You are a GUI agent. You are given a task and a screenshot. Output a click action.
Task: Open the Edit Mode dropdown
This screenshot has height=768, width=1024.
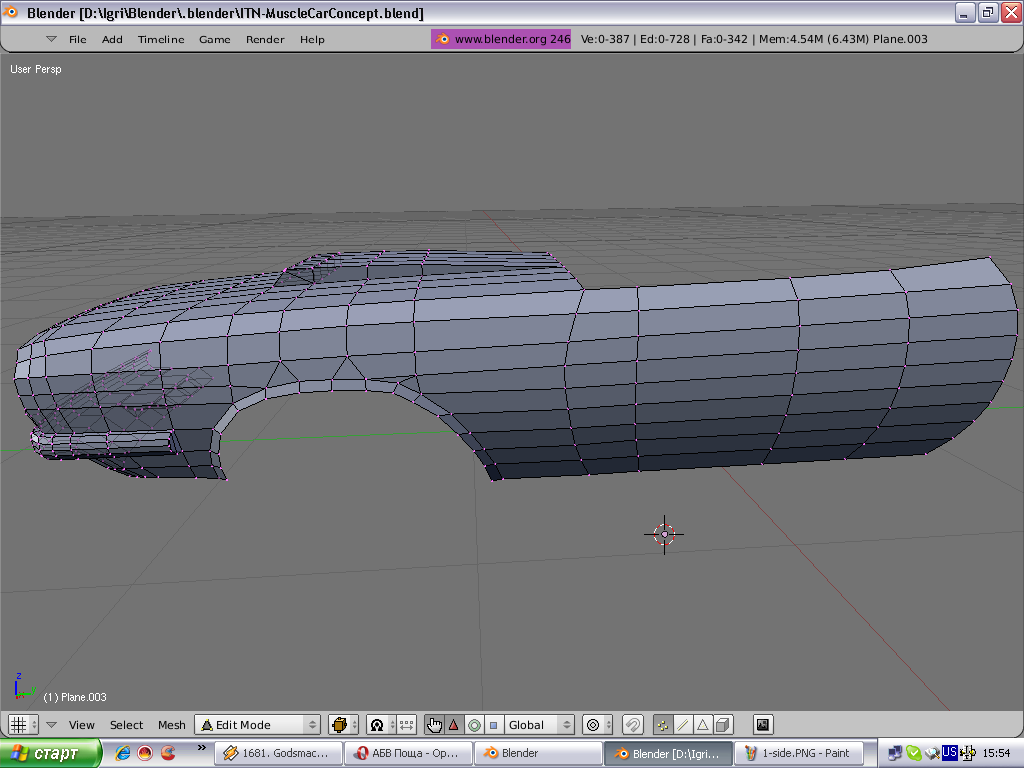[x=257, y=725]
